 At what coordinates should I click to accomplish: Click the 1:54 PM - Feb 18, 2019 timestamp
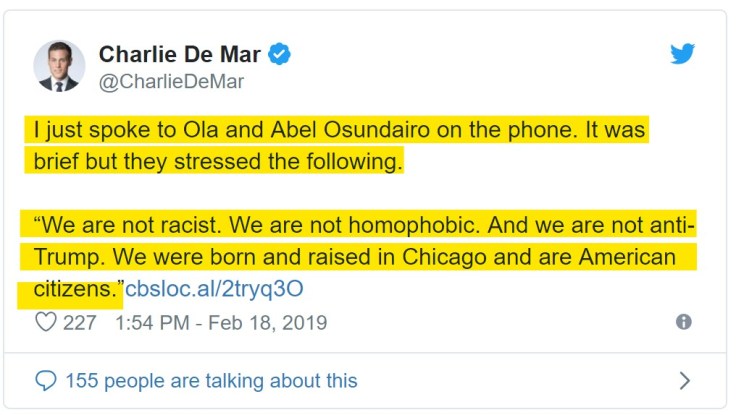pos(221,323)
